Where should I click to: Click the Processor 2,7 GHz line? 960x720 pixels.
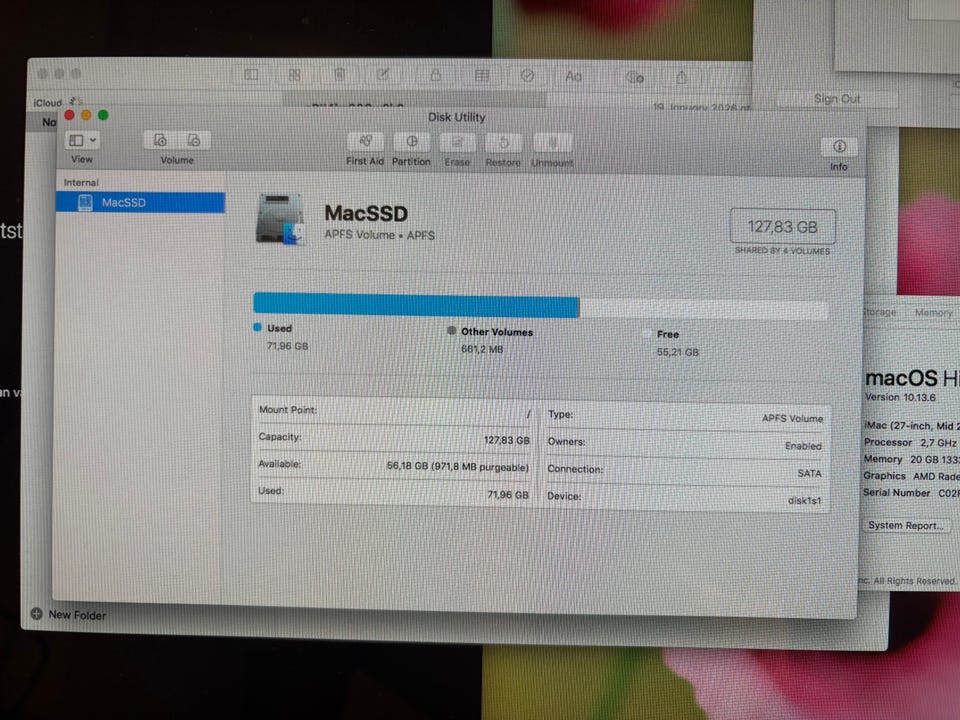[912, 442]
